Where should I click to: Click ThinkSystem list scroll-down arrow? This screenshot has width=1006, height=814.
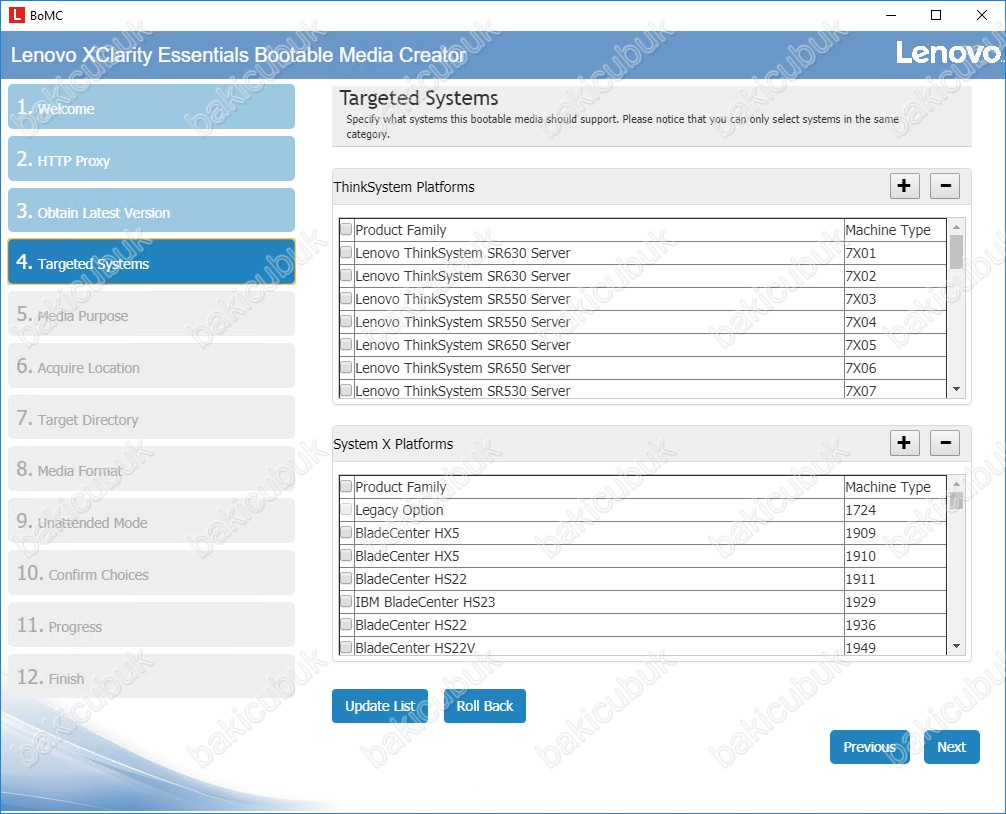(957, 389)
